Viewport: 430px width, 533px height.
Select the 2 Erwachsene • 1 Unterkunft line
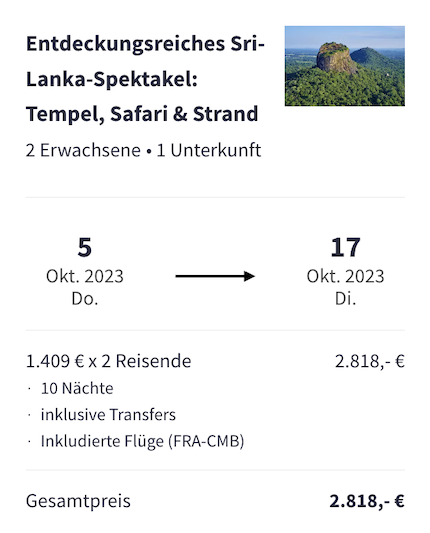pyautogui.click(x=143, y=150)
